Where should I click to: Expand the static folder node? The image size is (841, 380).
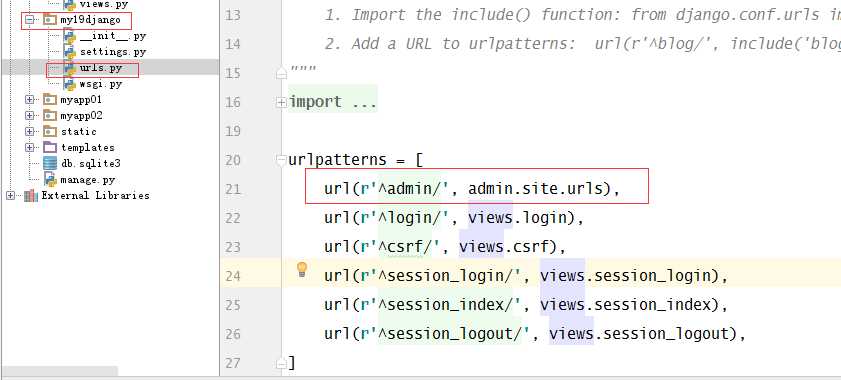pyautogui.click(x=29, y=131)
